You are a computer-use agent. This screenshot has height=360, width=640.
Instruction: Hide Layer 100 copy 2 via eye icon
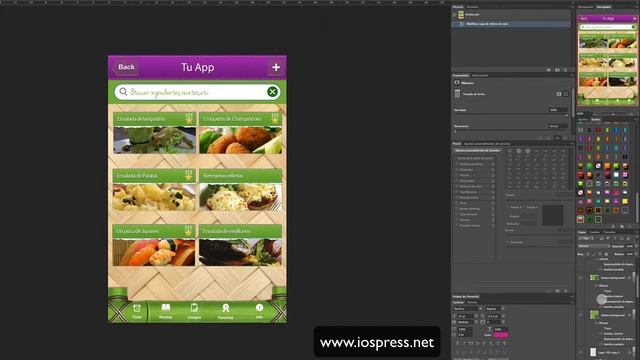click(581, 352)
